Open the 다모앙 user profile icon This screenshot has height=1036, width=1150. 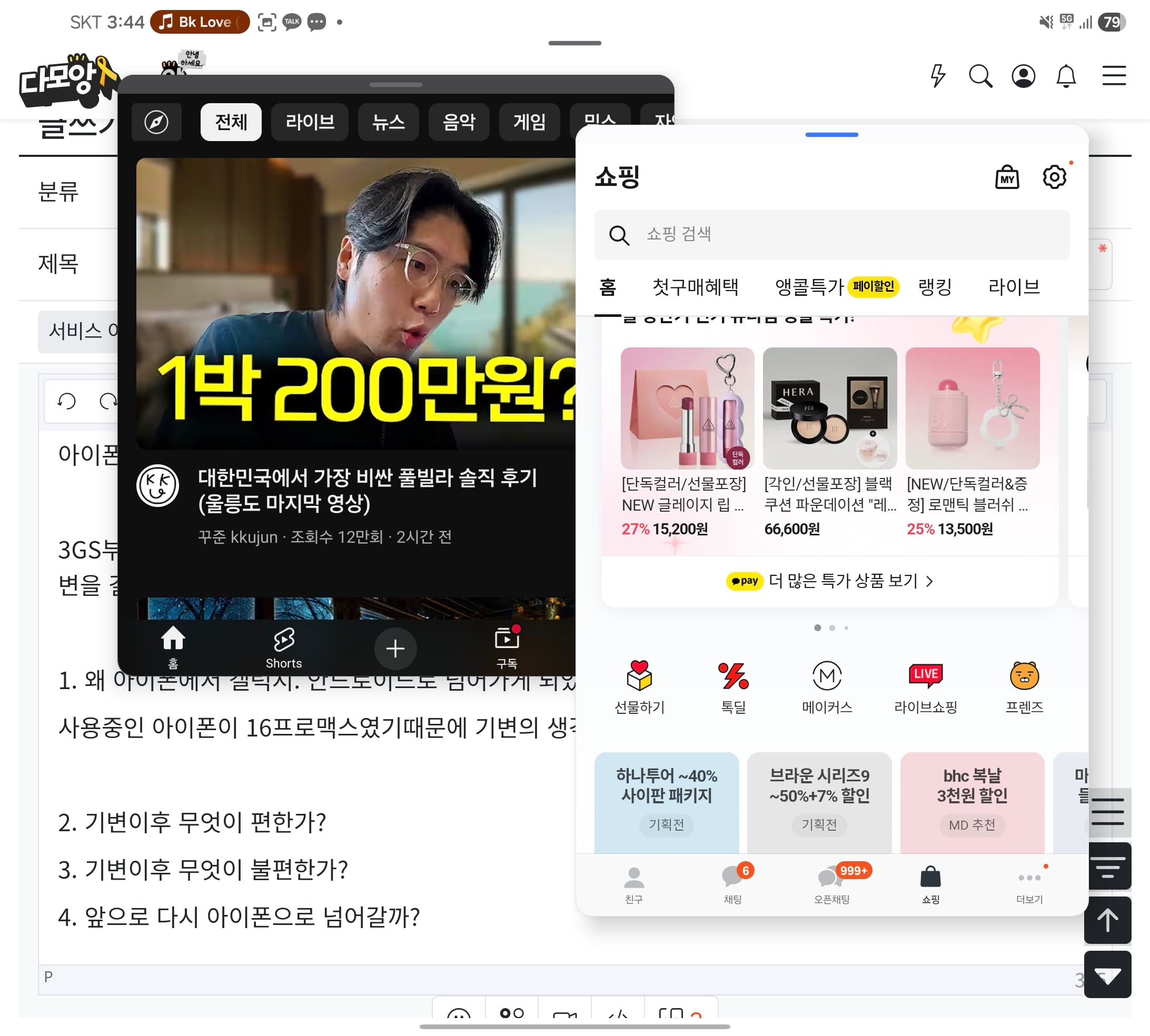[1023, 76]
